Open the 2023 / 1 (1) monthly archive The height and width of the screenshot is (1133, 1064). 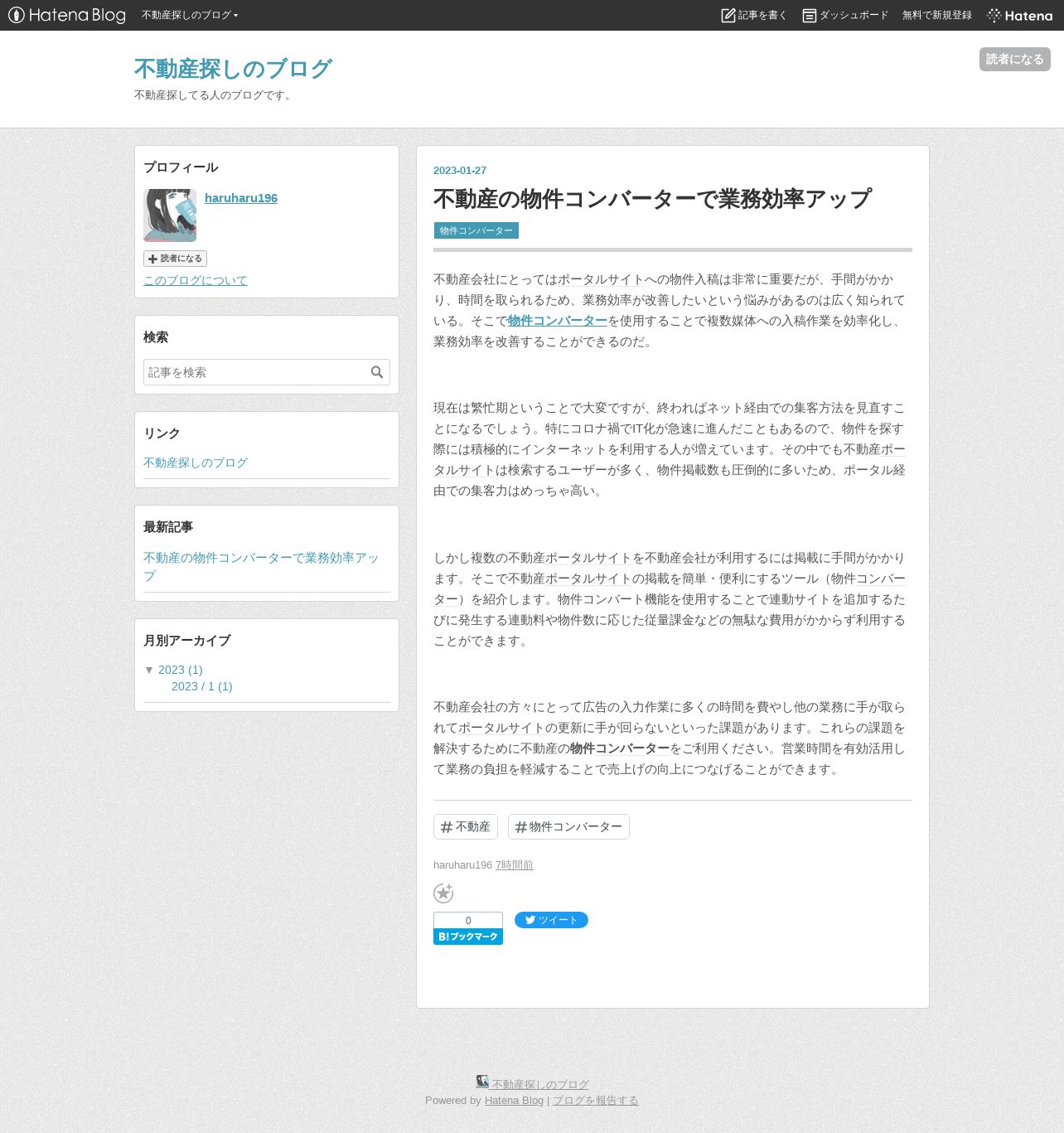[x=202, y=686]
